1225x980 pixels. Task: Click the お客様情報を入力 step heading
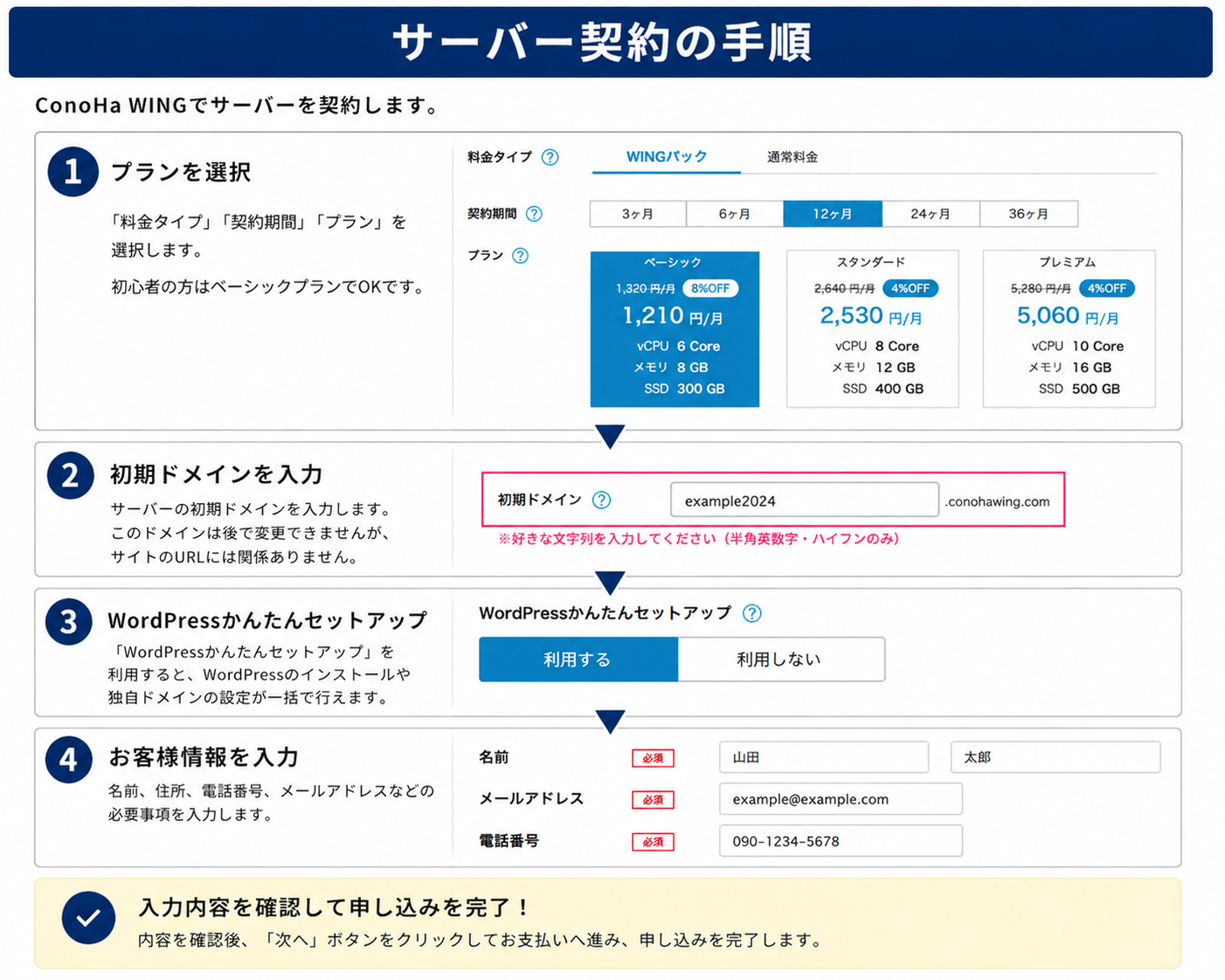pyautogui.click(x=204, y=757)
